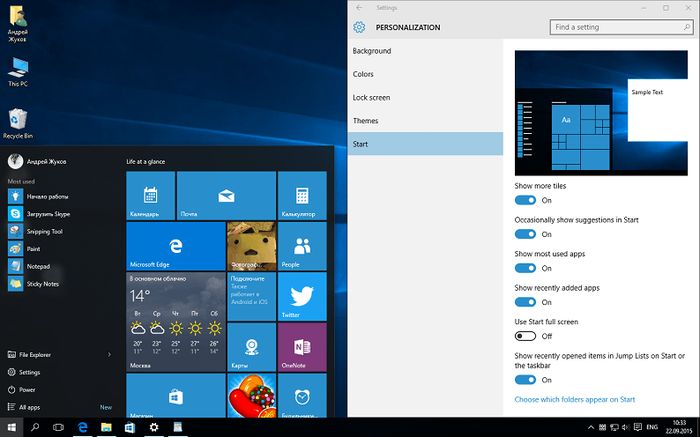Screen dimensions: 700x437
Task: Select the Background settings category
Action: [x=372, y=50]
